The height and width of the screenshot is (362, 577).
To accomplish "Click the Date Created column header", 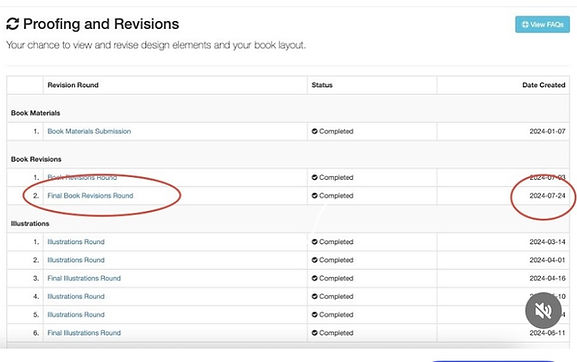I will [544, 85].
